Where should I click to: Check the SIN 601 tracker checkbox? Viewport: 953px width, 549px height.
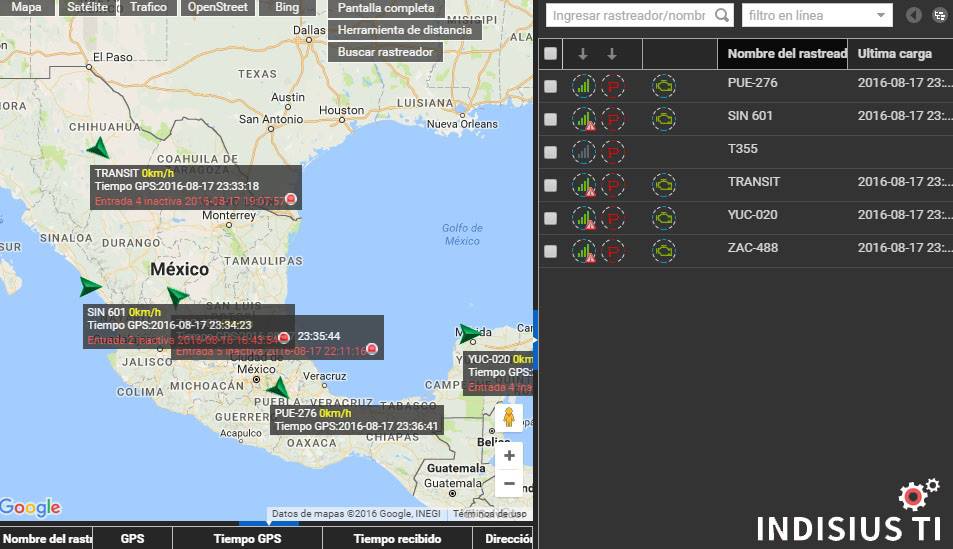[x=551, y=119]
